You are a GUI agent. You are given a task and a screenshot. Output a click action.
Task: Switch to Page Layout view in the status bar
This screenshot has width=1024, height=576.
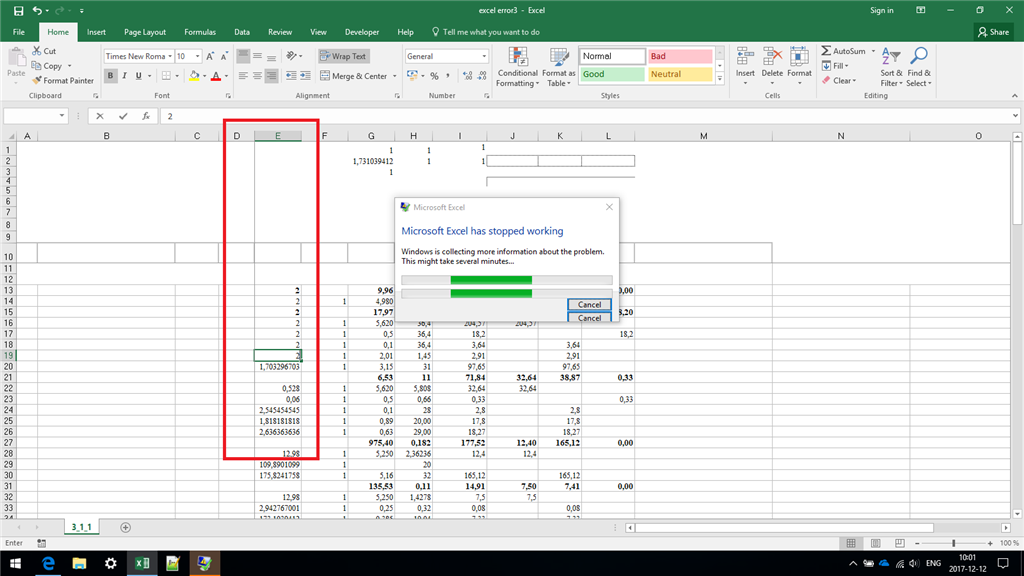pyautogui.click(x=875, y=543)
